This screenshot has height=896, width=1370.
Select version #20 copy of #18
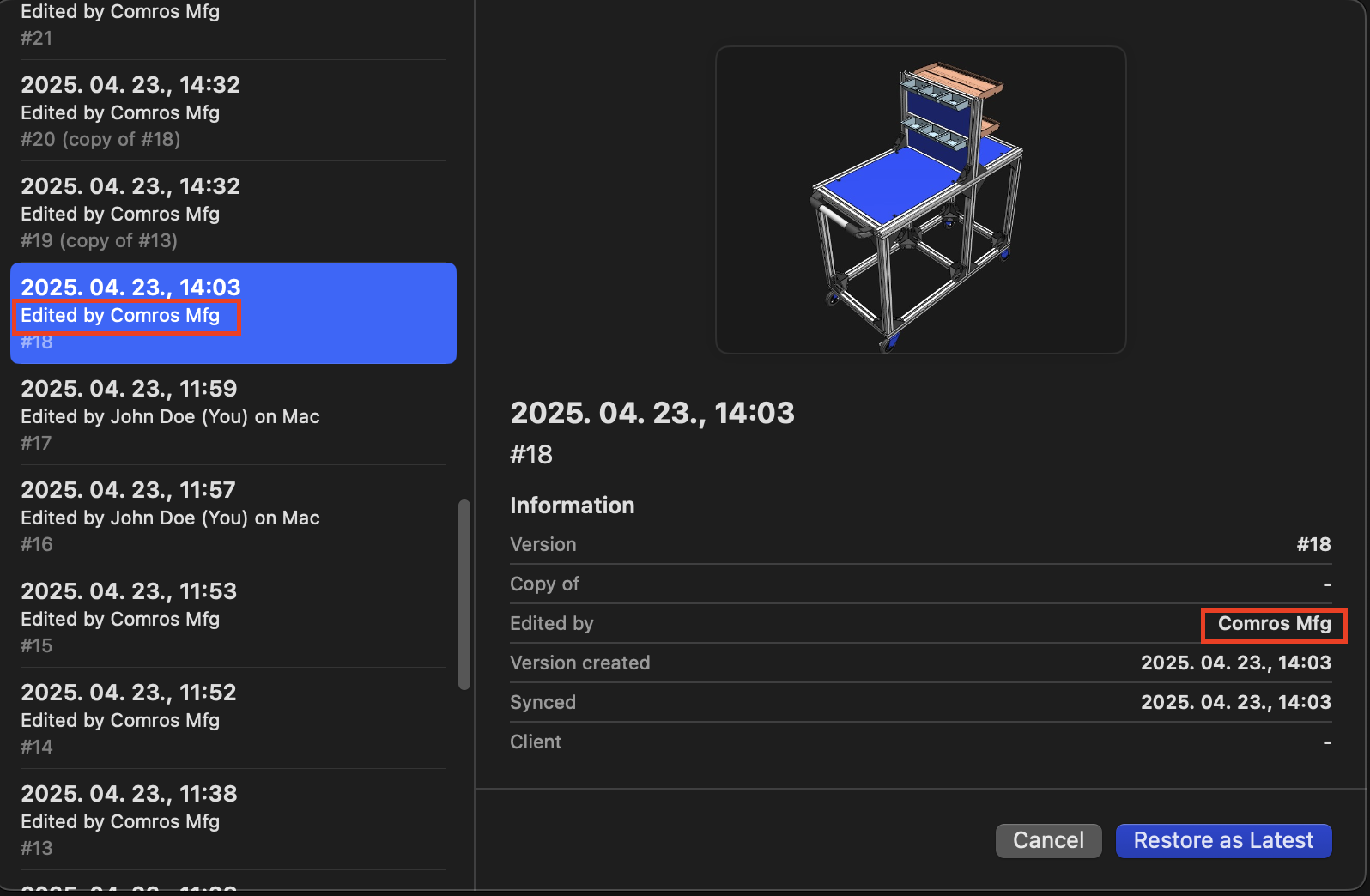[x=233, y=111]
